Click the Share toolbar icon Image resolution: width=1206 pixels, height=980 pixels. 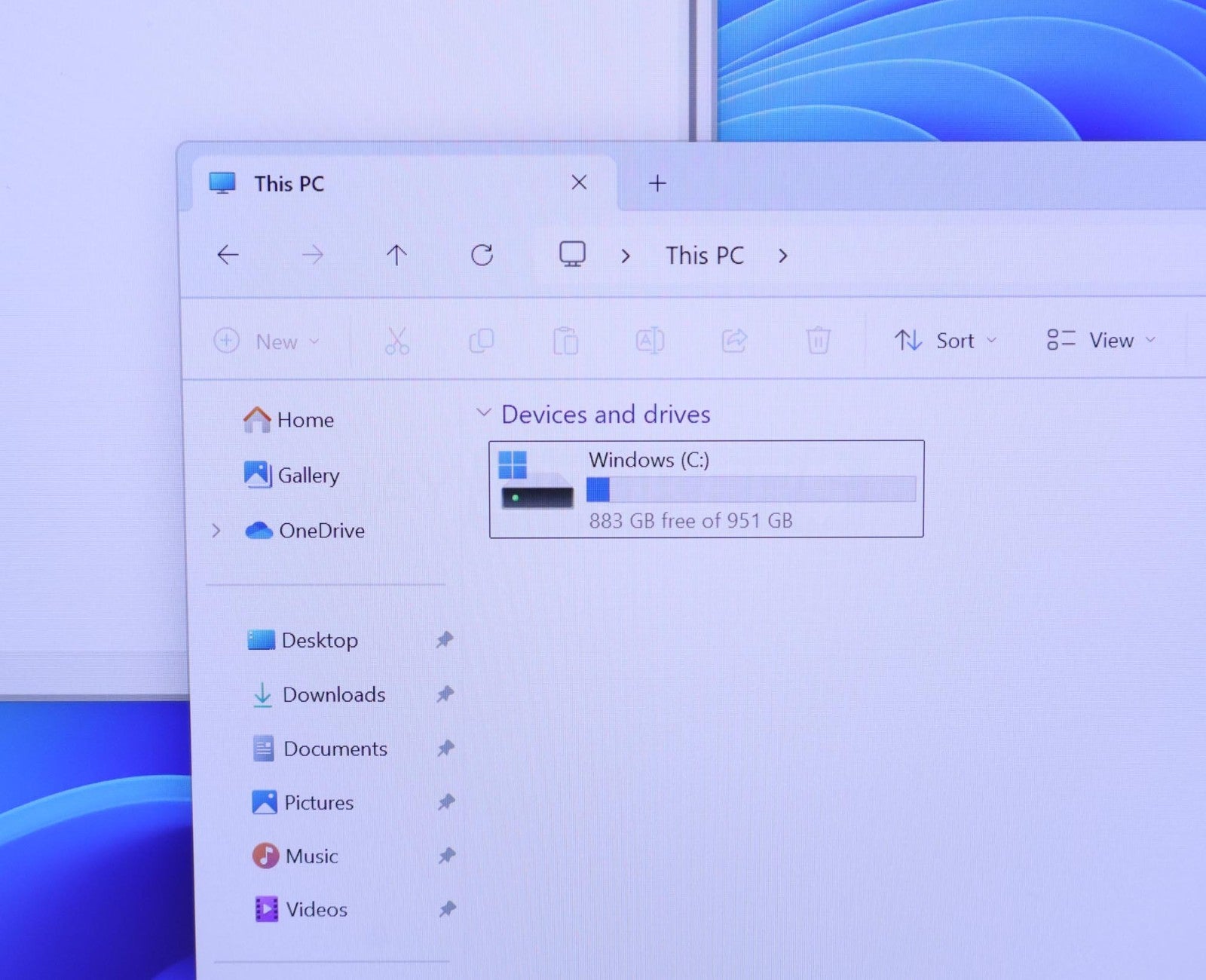[x=734, y=341]
